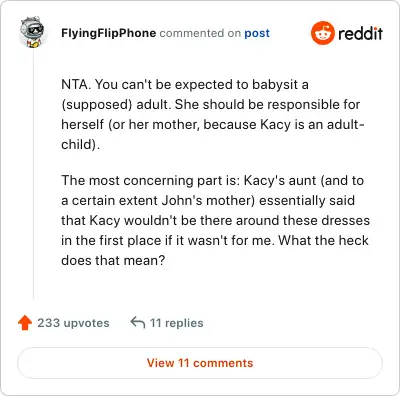The width and height of the screenshot is (400, 396).
Task: Open FlyingFlipPhone's avatar image
Action: click(32, 32)
